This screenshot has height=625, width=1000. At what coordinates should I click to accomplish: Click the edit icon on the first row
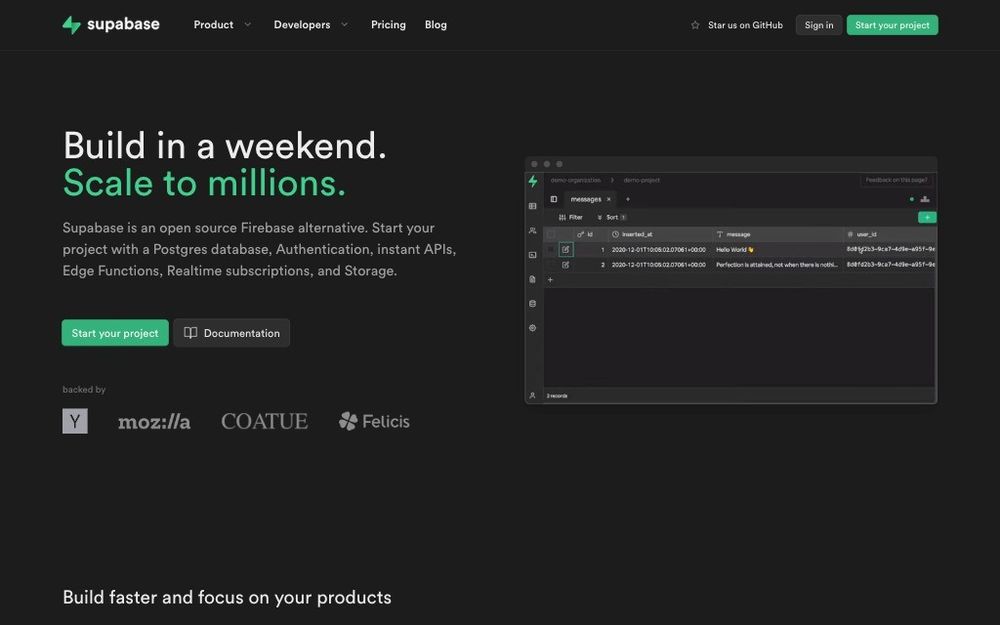click(x=566, y=249)
